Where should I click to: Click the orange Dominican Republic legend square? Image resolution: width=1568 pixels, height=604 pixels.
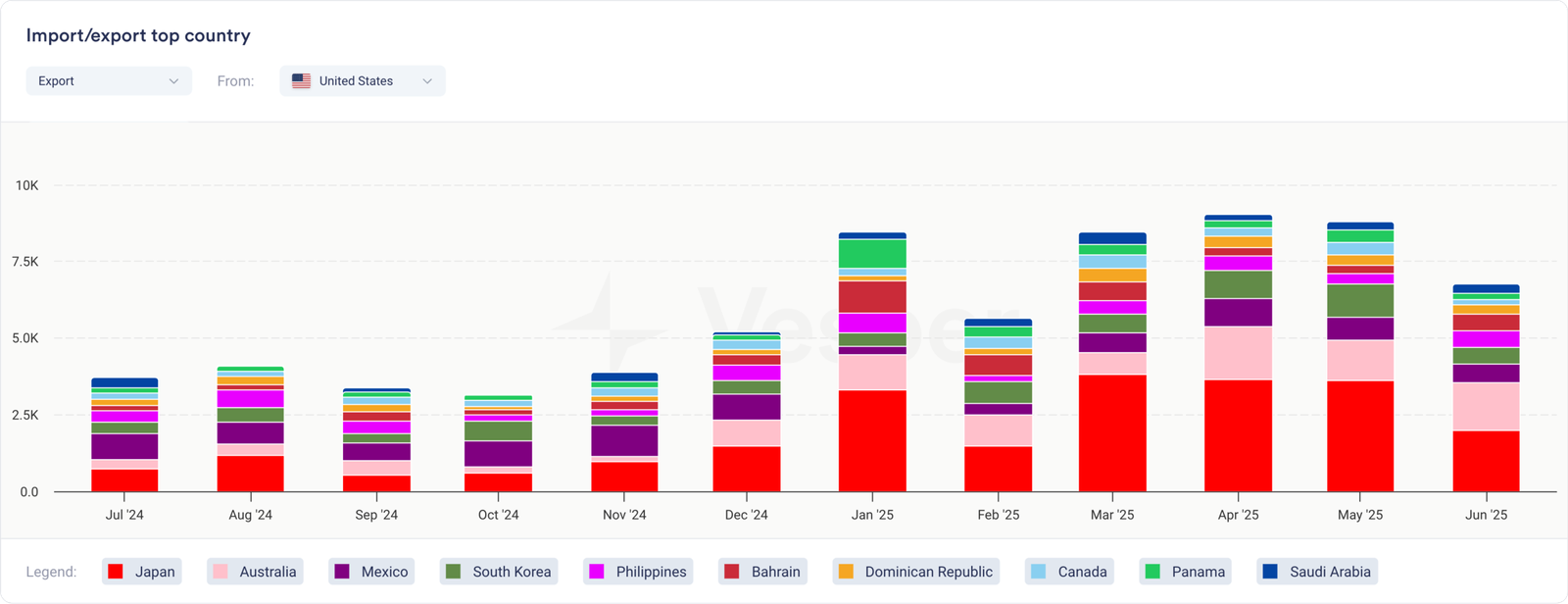(846, 572)
